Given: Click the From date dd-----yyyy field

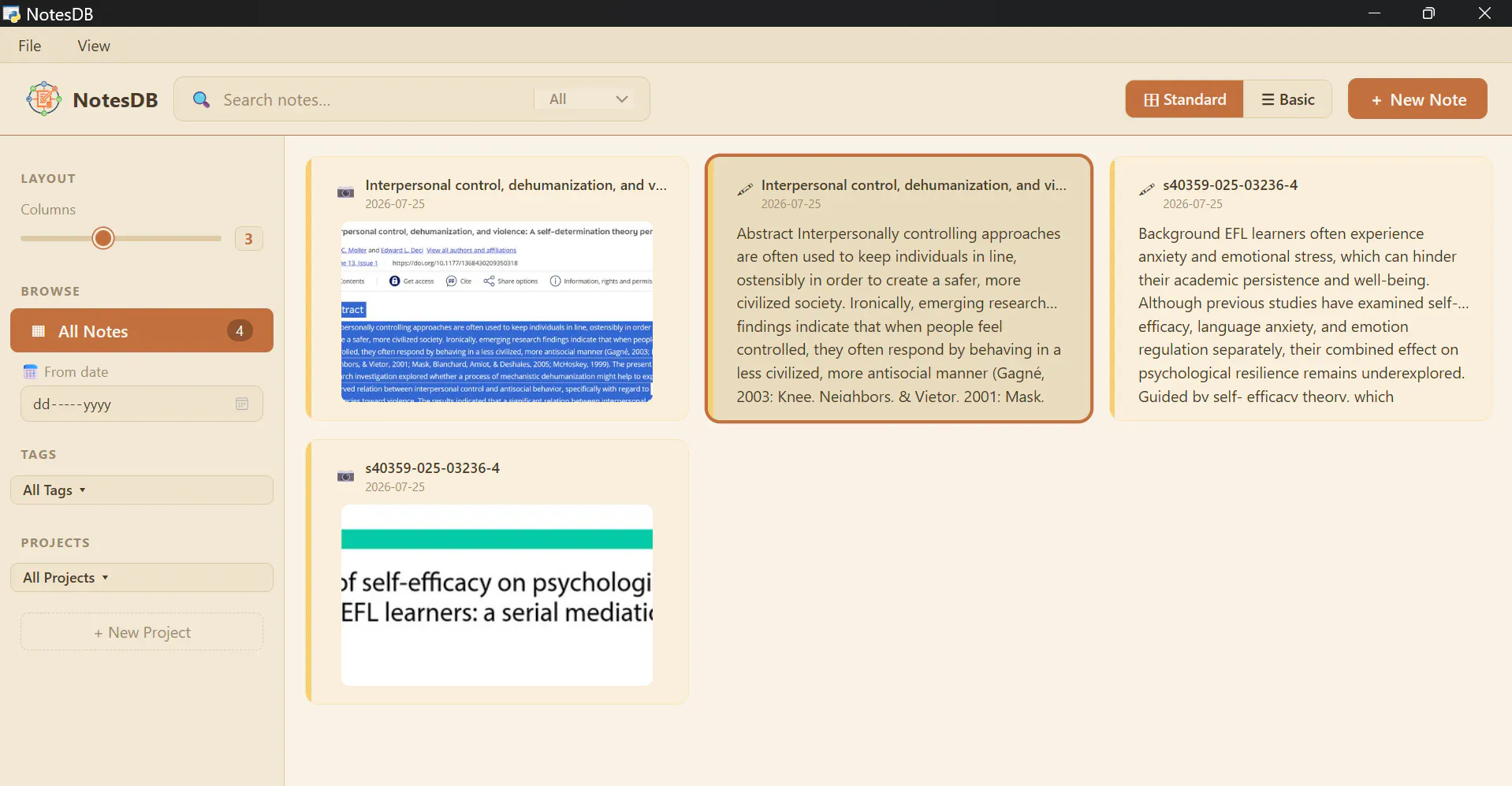Looking at the screenshot, I should pyautogui.click(x=142, y=404).
